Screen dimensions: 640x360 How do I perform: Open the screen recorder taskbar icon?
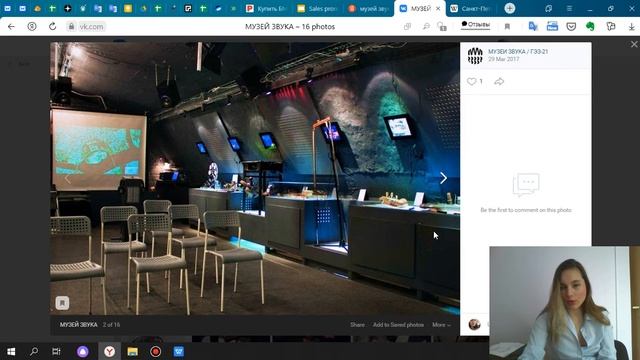click(155, 351)
